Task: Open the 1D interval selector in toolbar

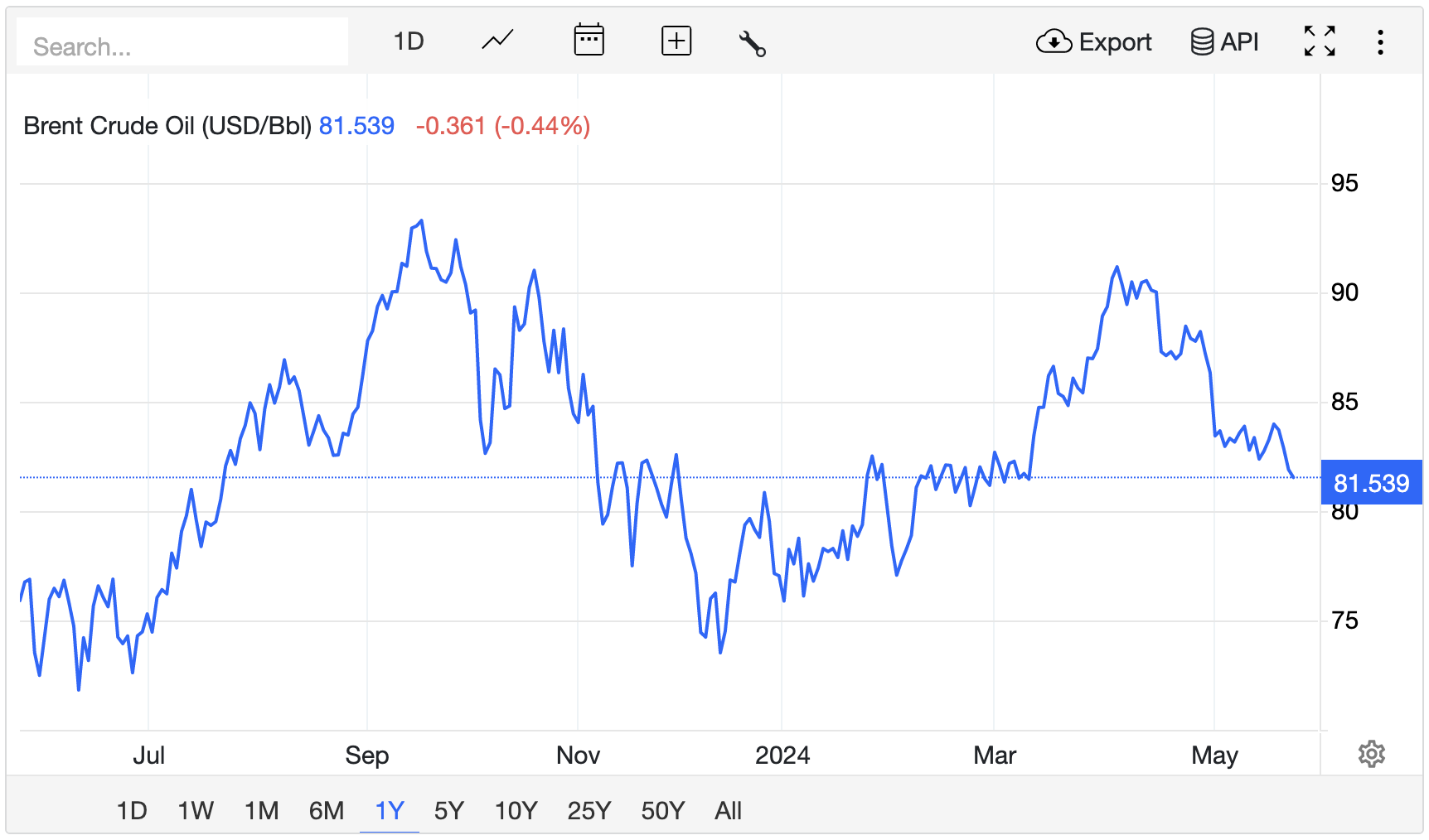Action: coord(409,41)
